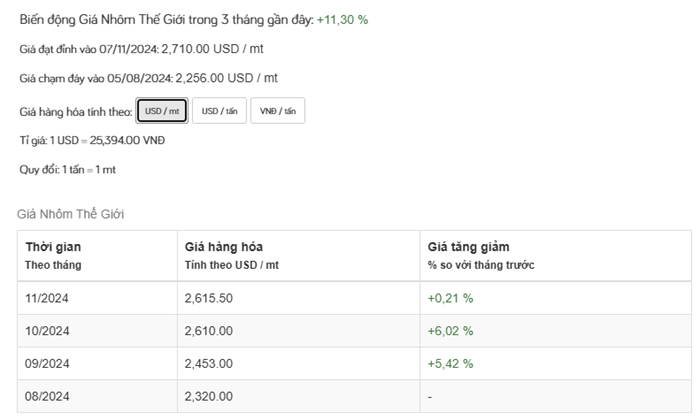Select the 10/2024 row date cell
The height and width of the screenshot is (420, 700).
click(47, 331)
